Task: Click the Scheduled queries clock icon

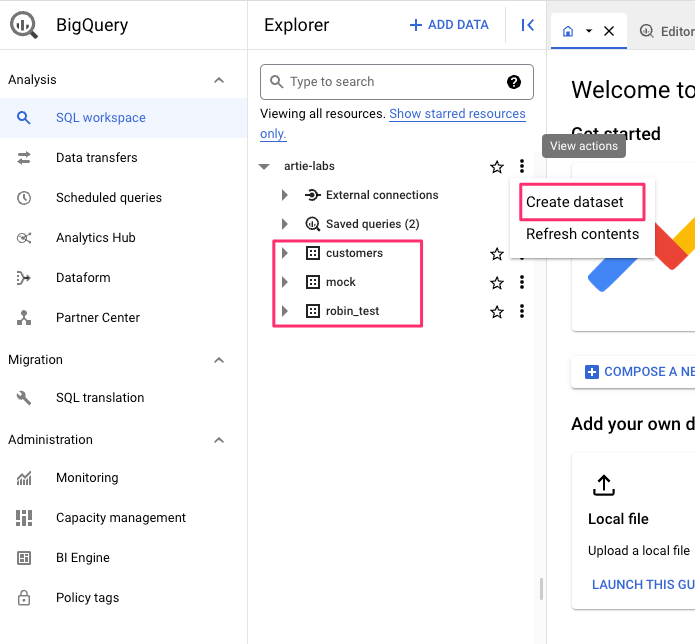Action: pos(24,198)
